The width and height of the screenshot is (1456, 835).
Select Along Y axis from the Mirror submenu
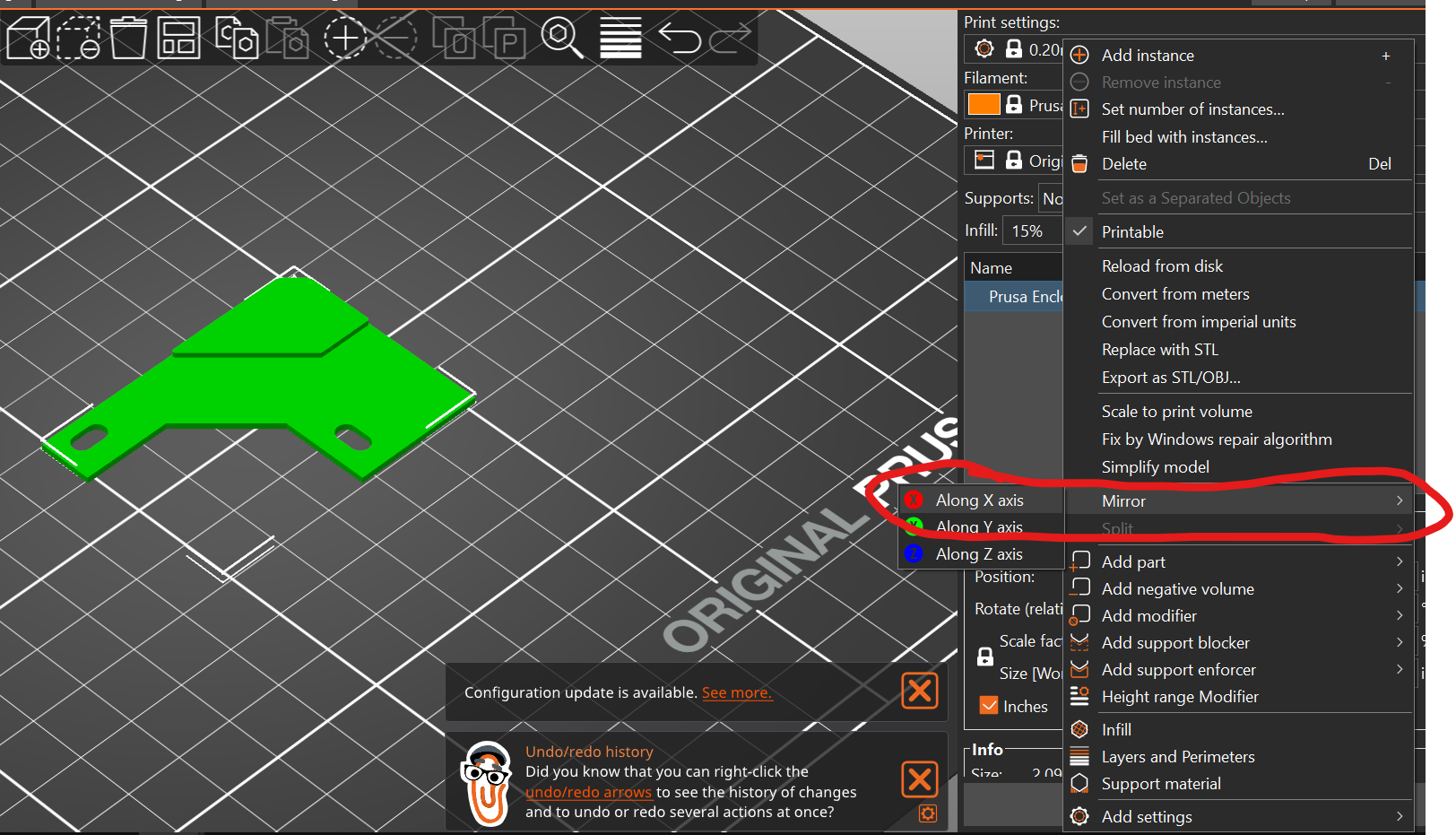pos(980,526)
